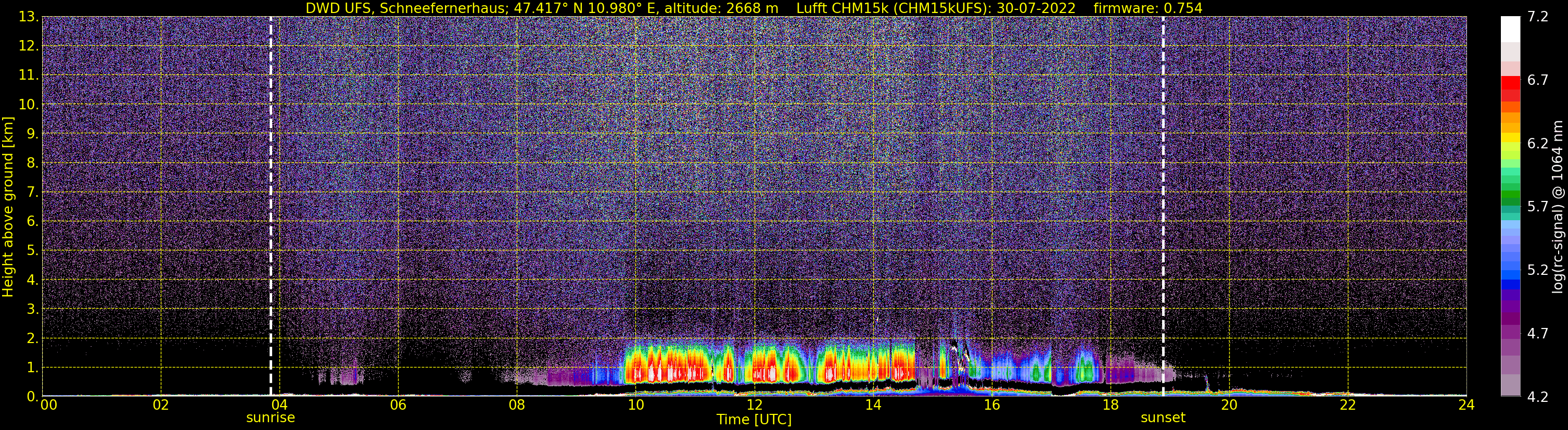Click the 'Time [UTC]' axis label

(754, 420)
